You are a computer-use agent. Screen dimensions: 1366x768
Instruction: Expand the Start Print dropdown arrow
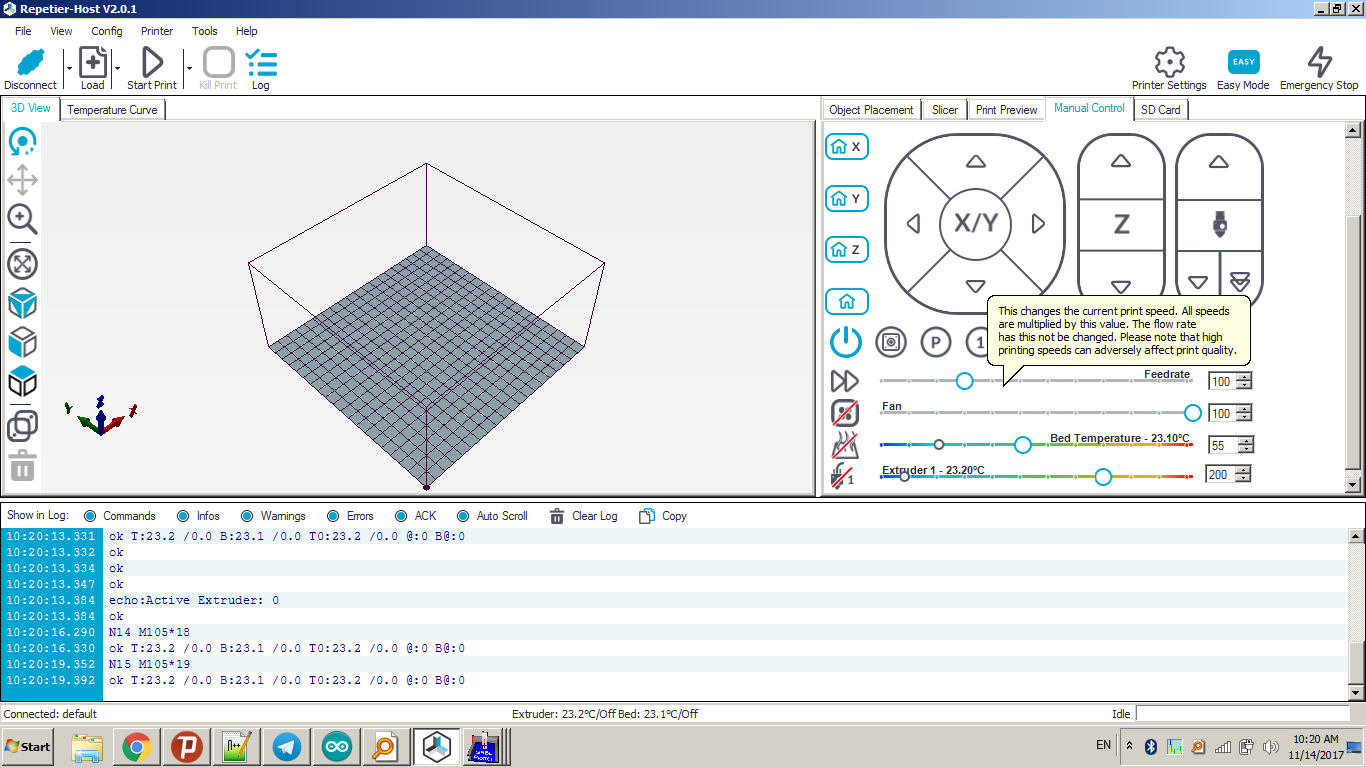(x=188, y=69)
